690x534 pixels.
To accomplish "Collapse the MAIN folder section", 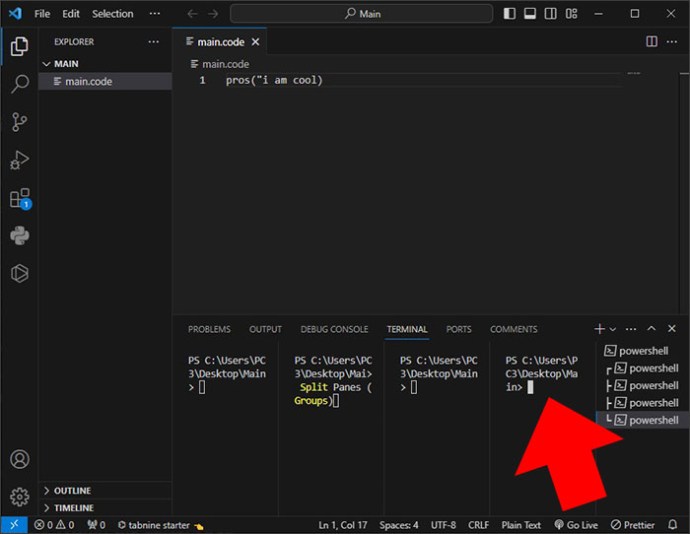I will click(x=105, y=64).
